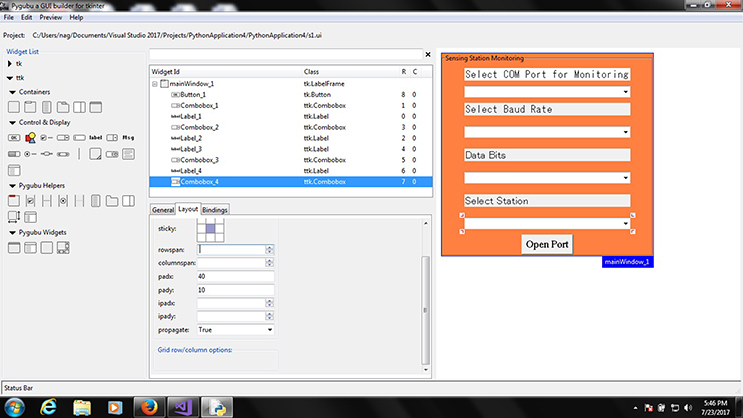The height and width of the screenshot is (418, 743).
Task: Click the mainWindow_1 blue preview tab
Action: [627, 262]
